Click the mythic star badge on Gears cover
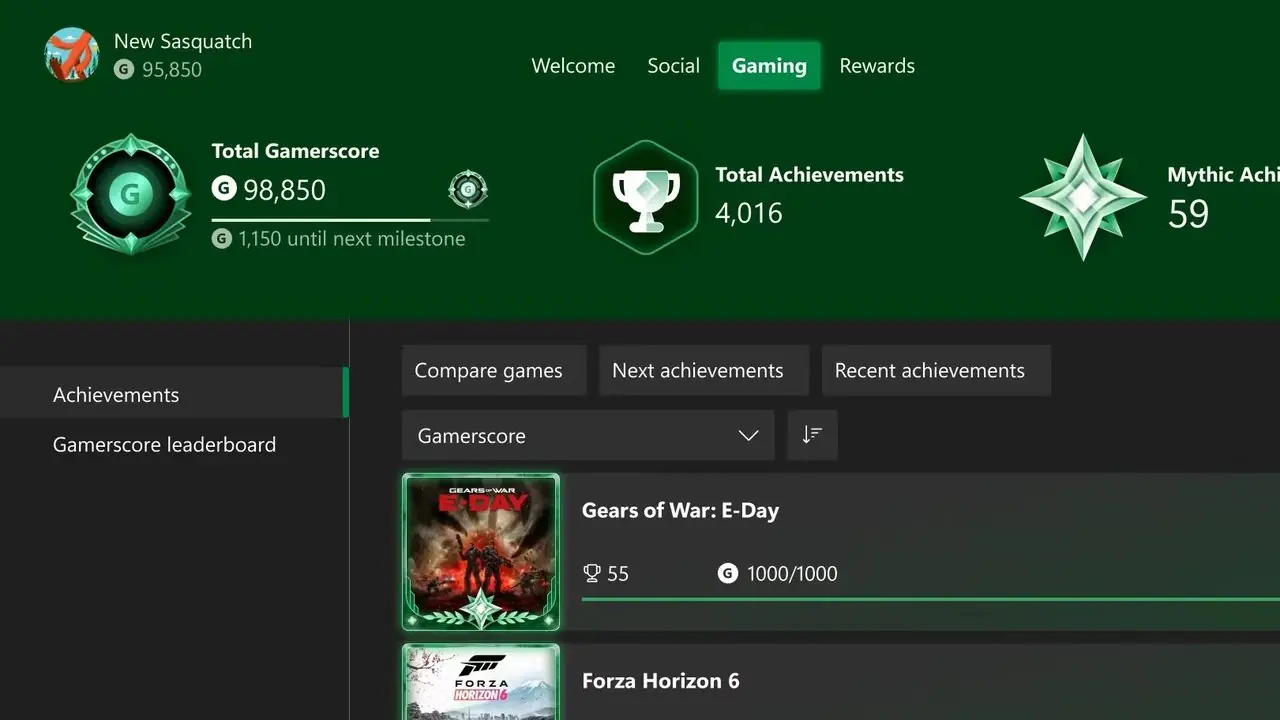Screen dimensions: 1280x720 pos(481,608)
